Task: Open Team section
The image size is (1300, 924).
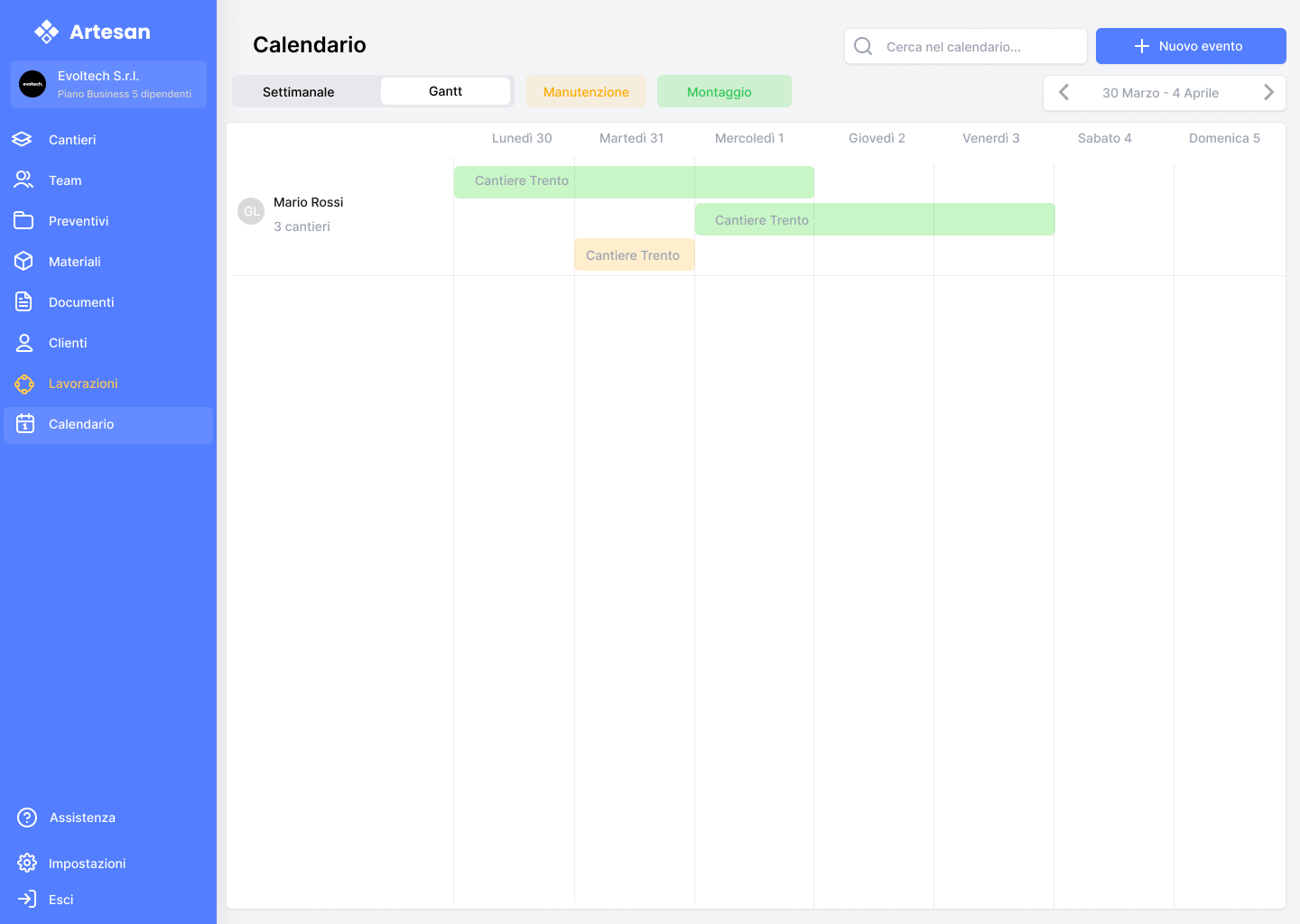Action: click(65, 180)
